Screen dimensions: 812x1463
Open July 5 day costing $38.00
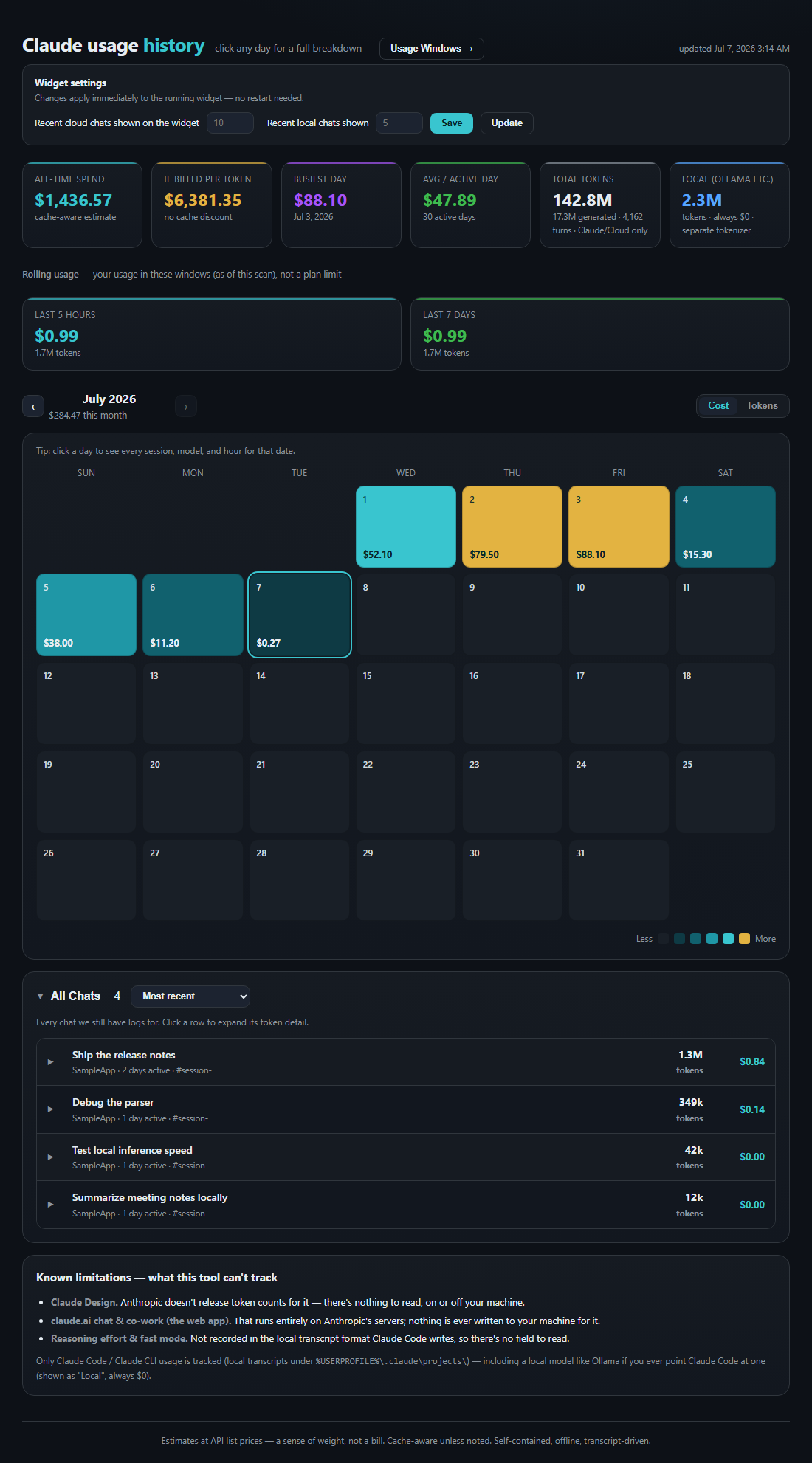[86, 615]
